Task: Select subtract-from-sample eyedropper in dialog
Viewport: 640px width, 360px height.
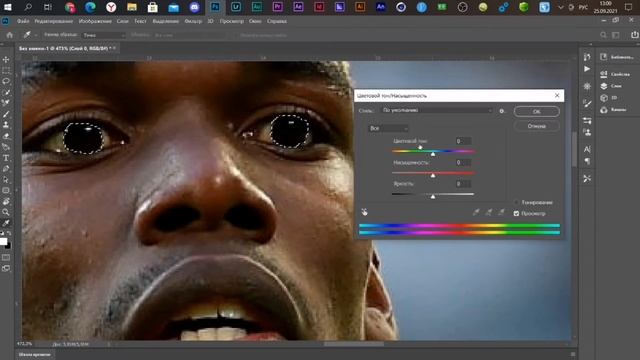Action: tap(501, 212)
